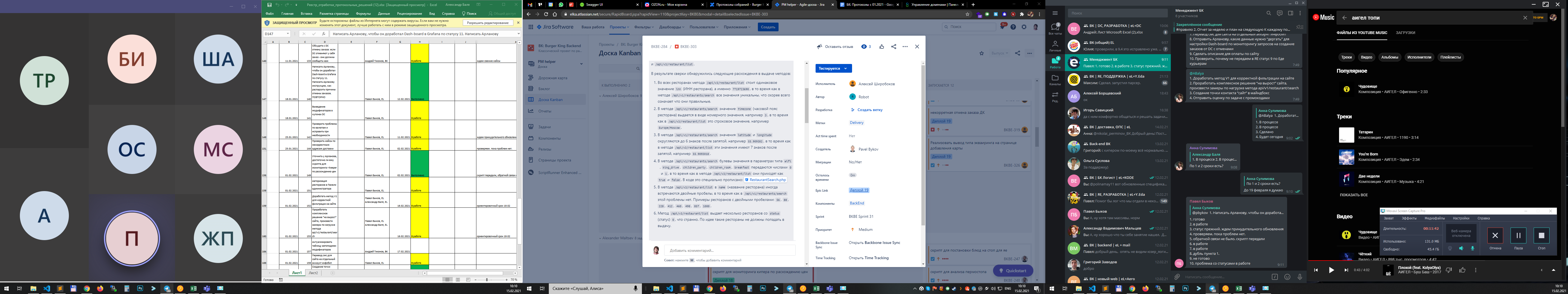Expand the Excel Name Box dropdown arrow
This screenshot has width=1568, height=294.
[x=289, y=34]
